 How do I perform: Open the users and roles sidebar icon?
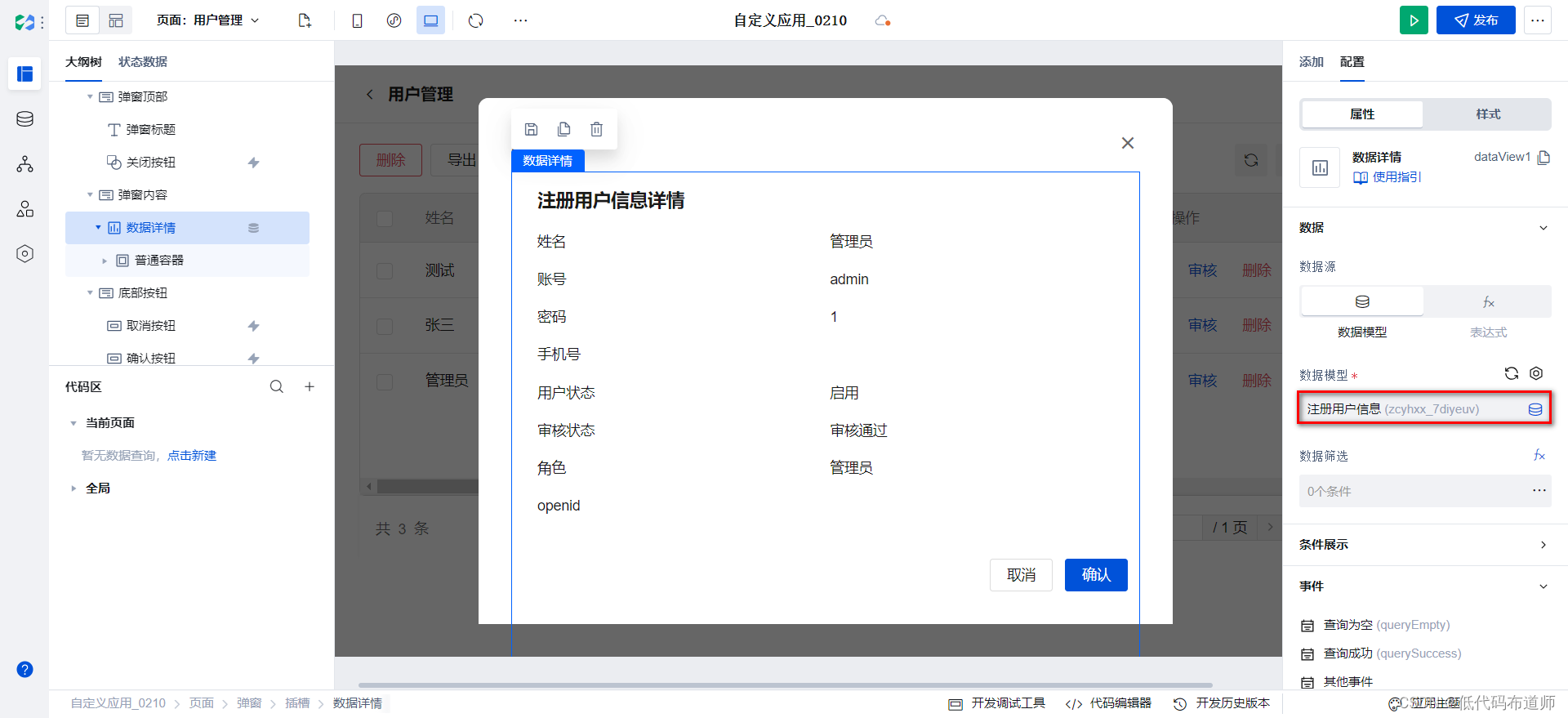tap(25, 209)
